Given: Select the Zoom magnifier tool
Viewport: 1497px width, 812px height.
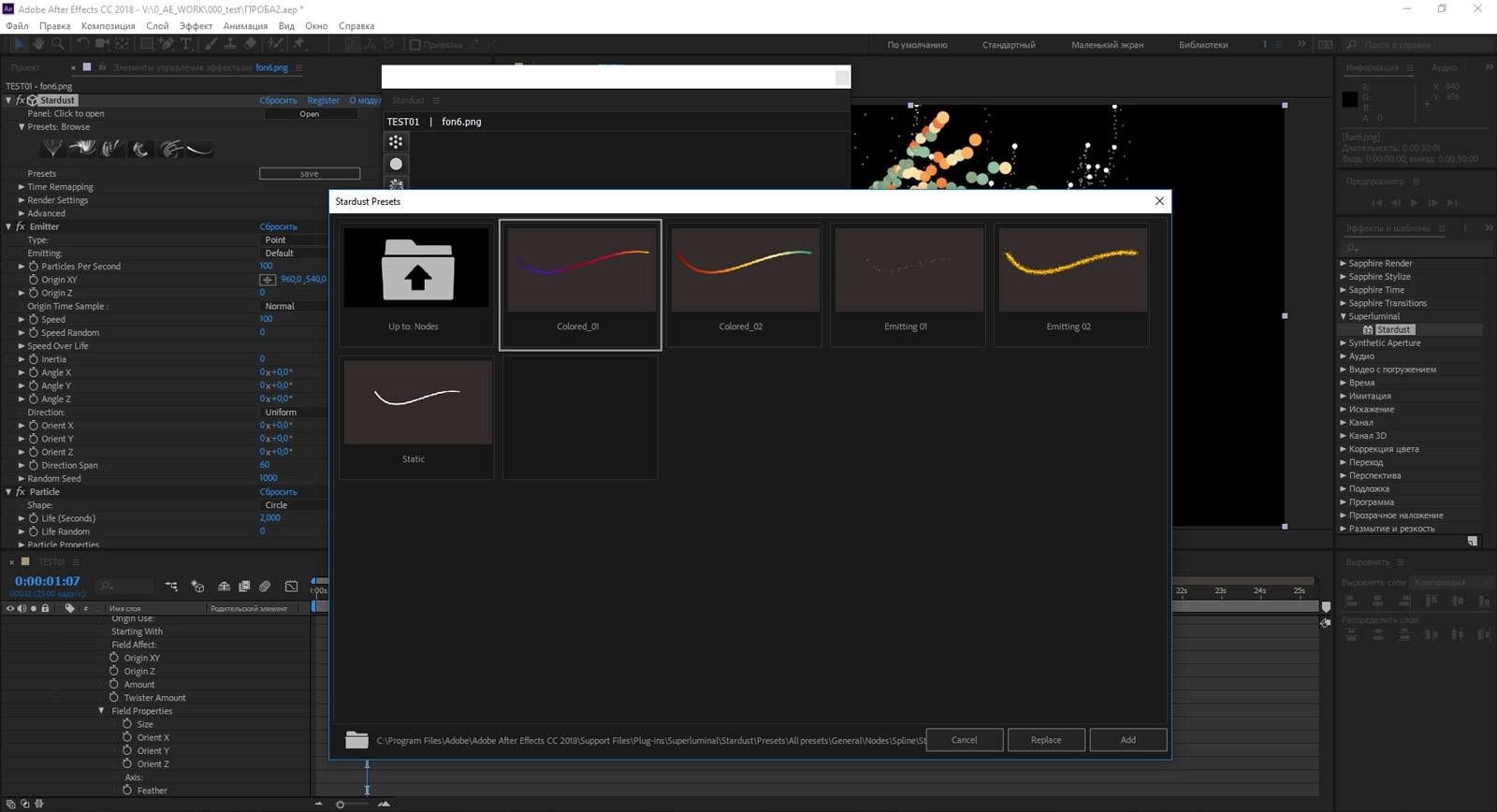Looking at the screenshot, I should coord(58,44).
